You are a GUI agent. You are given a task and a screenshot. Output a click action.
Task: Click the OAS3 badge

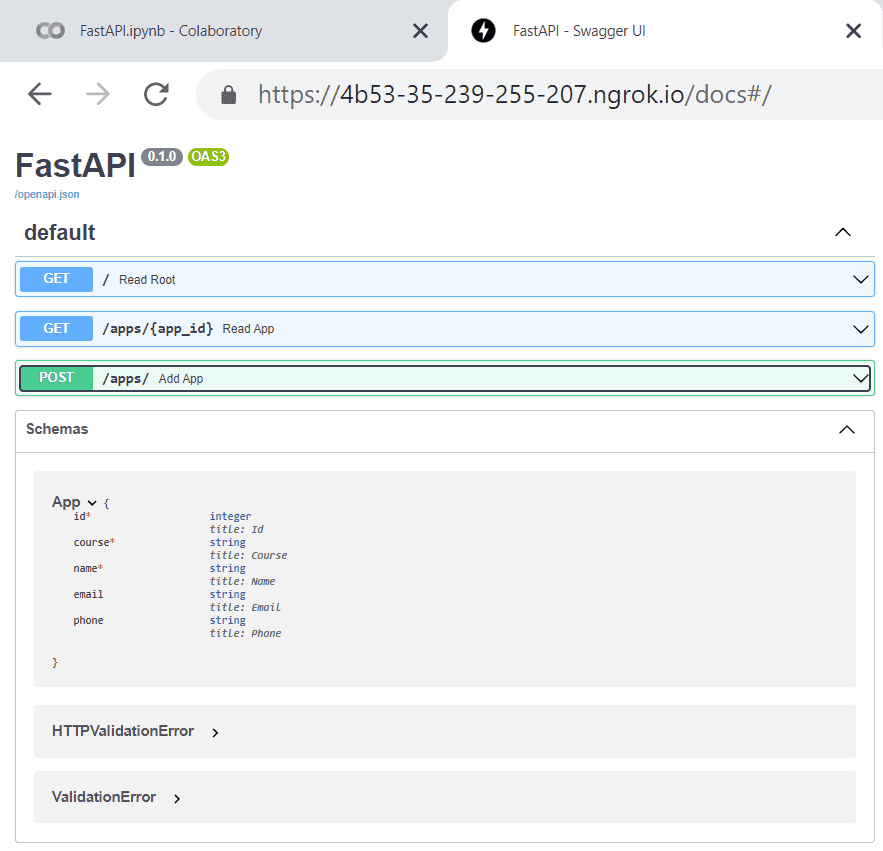(208, 157)
